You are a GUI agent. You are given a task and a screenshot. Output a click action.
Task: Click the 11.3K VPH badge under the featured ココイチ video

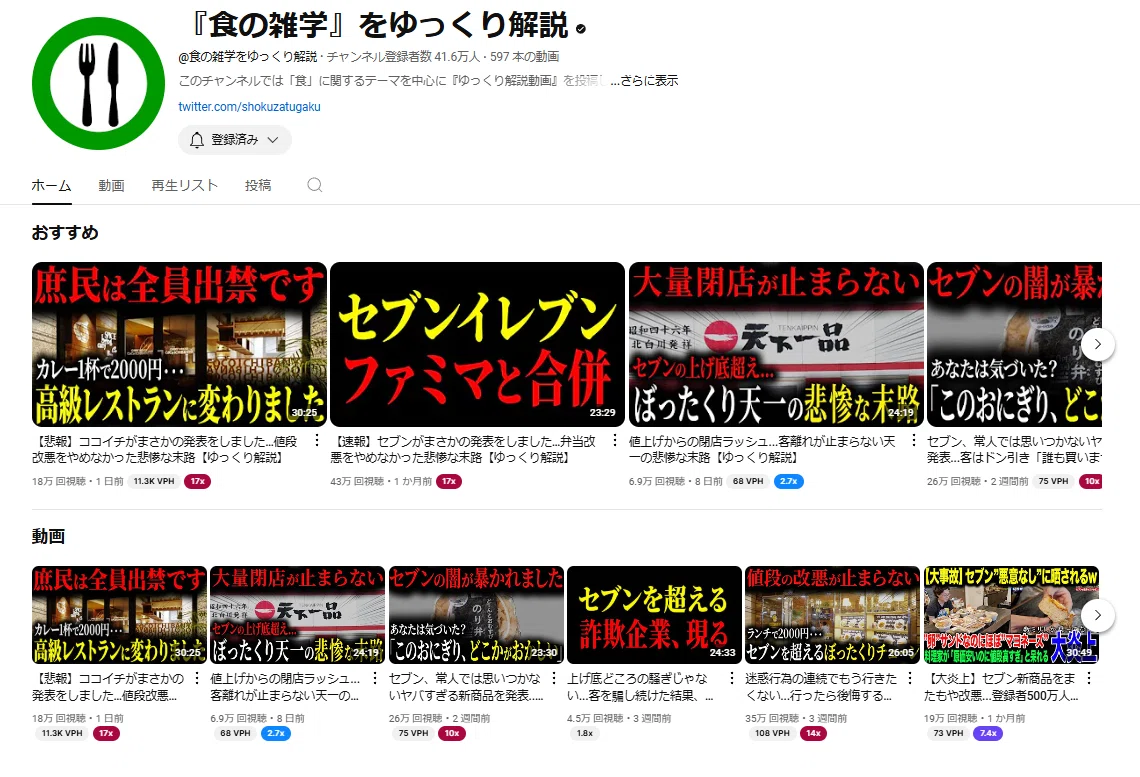(154, 481)
